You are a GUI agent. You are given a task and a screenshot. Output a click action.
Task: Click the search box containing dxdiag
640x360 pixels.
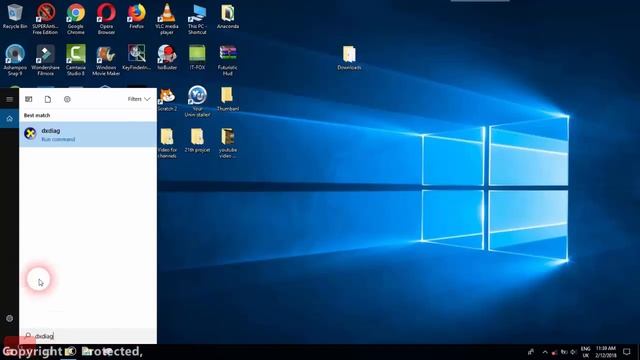coord(88,336)
